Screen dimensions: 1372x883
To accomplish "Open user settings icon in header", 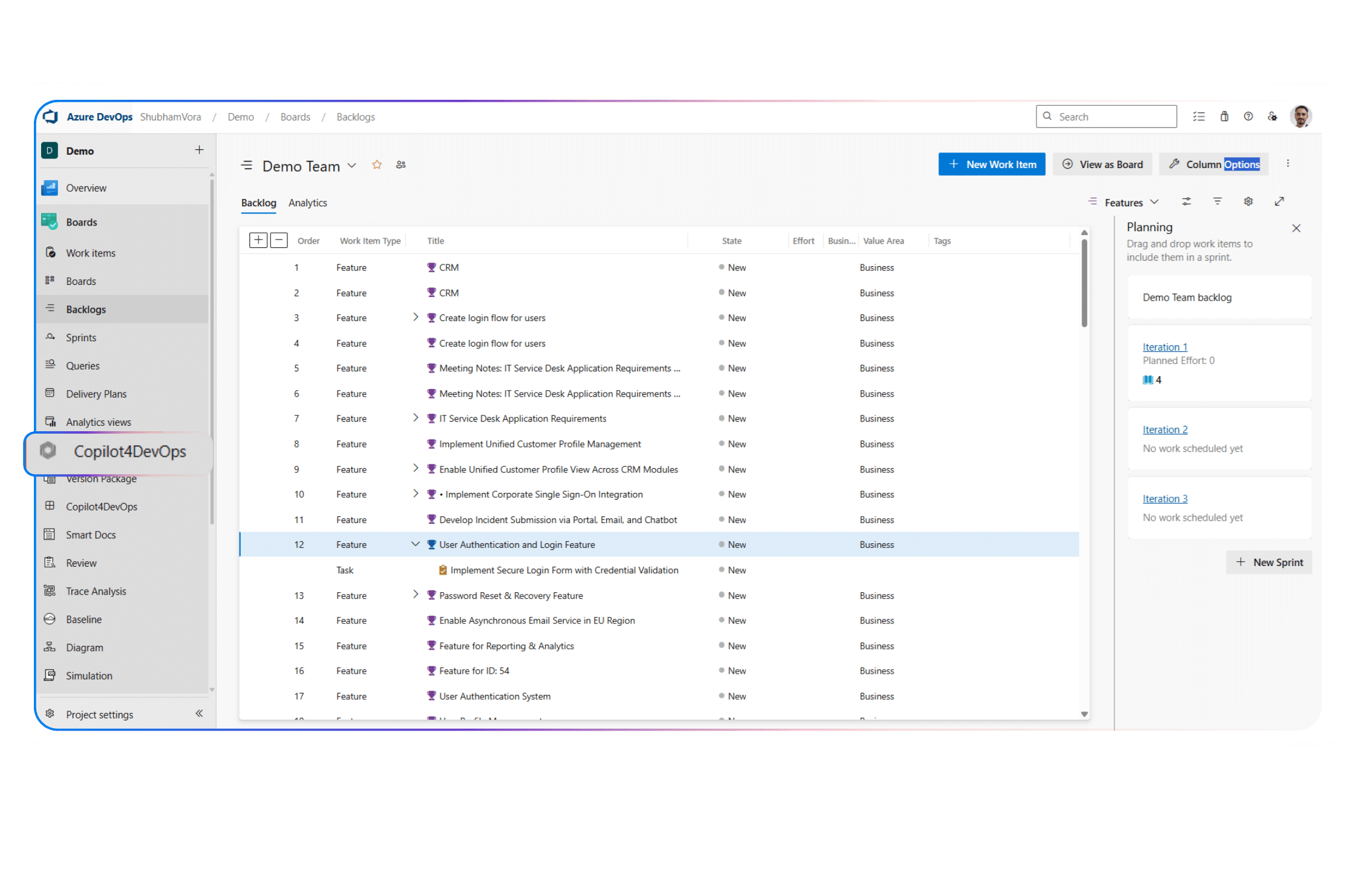I will pyautogui.click(x=1272, y=117).
